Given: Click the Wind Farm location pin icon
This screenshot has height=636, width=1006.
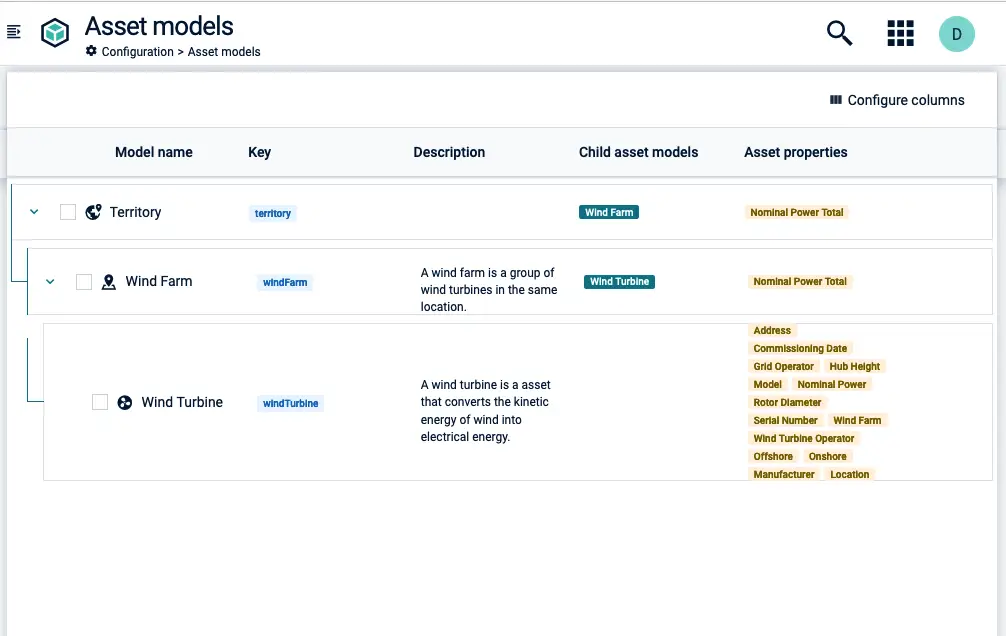Looking at the screenshot, I should [x=109, y=282].
